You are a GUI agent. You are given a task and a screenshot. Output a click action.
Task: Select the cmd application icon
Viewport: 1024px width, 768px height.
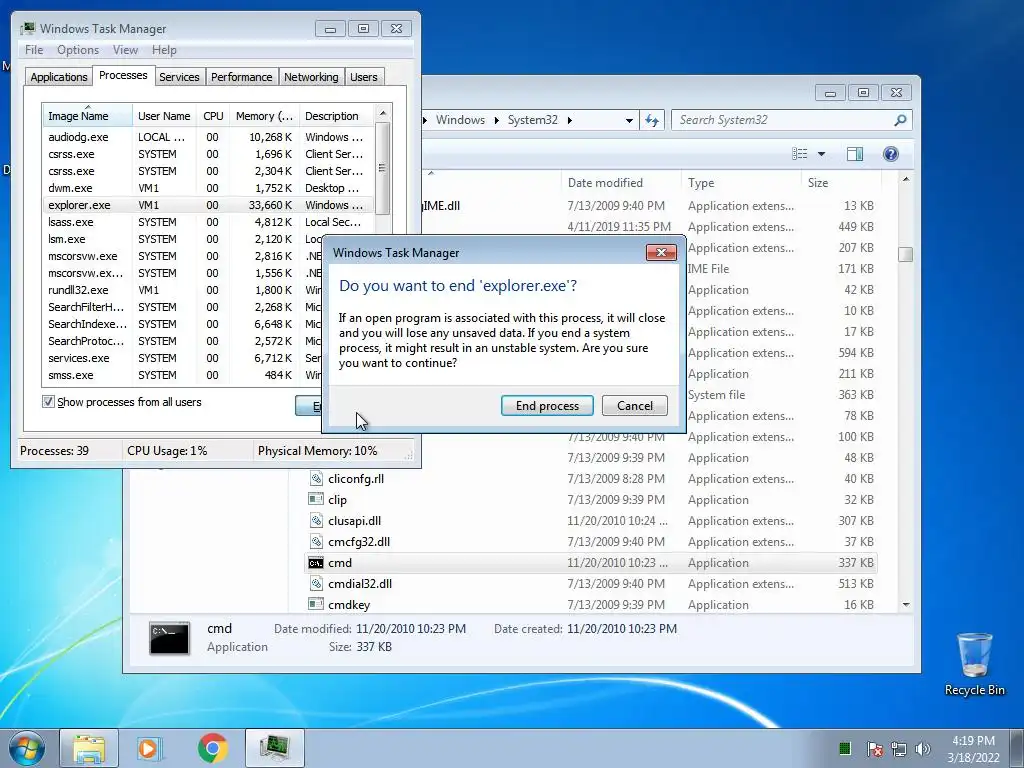coord(316,563)
